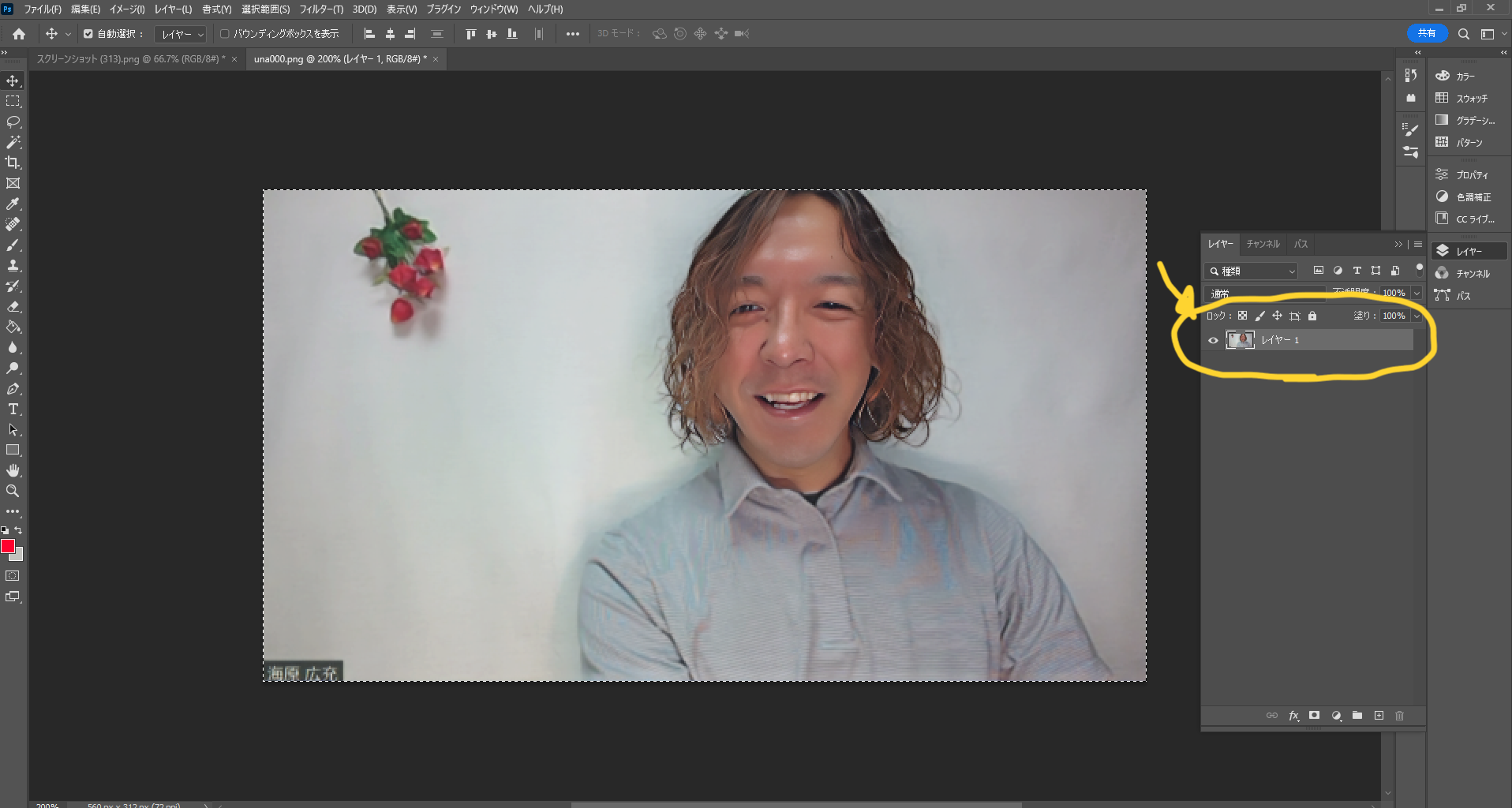This screenshot has height=808, width=1512.
Task: Open Layers panel options menu
Action: click(1418, 244)
